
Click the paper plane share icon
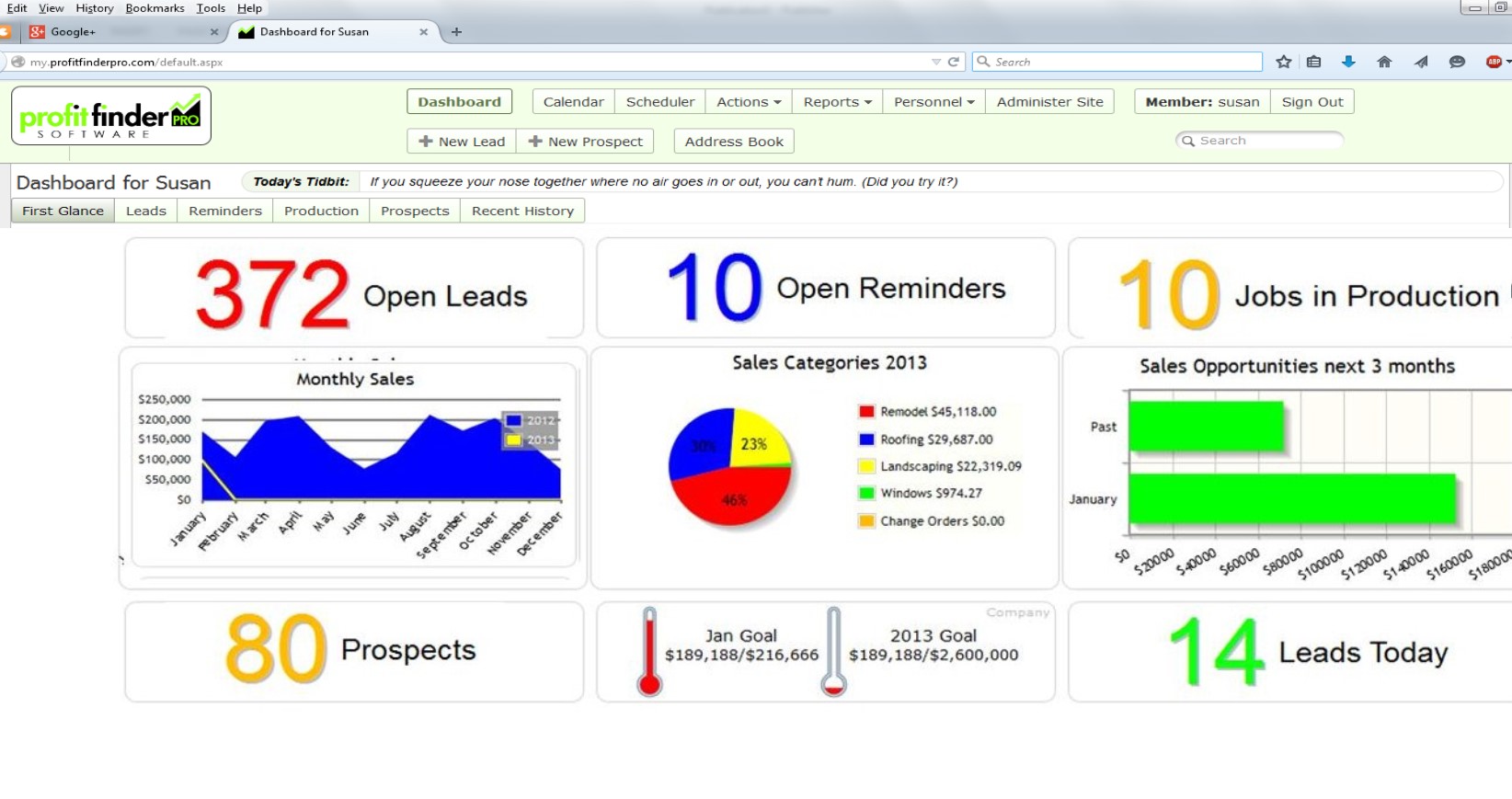(x=1421, y=62)
